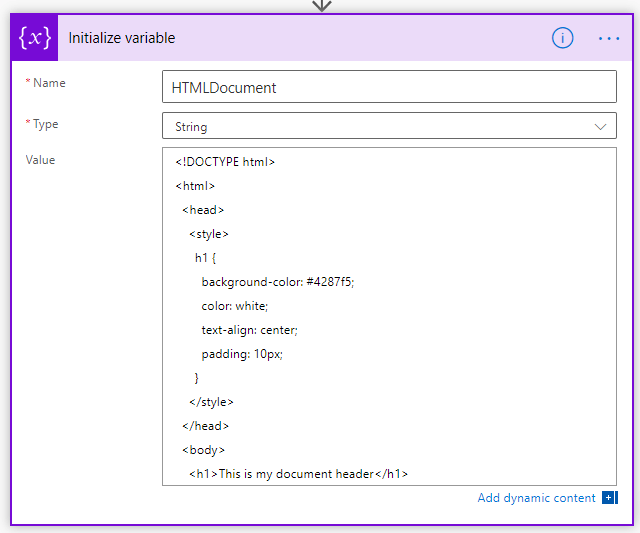
Task: Click the opening <style> tag line
Action: click(209, 234)
